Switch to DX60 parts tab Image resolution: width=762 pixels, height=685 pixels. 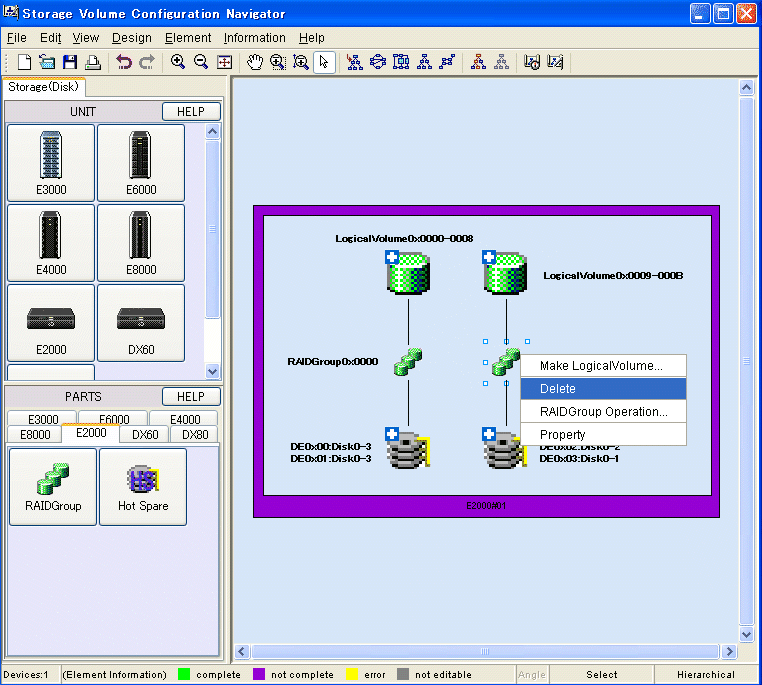click(x=145, y=434)
